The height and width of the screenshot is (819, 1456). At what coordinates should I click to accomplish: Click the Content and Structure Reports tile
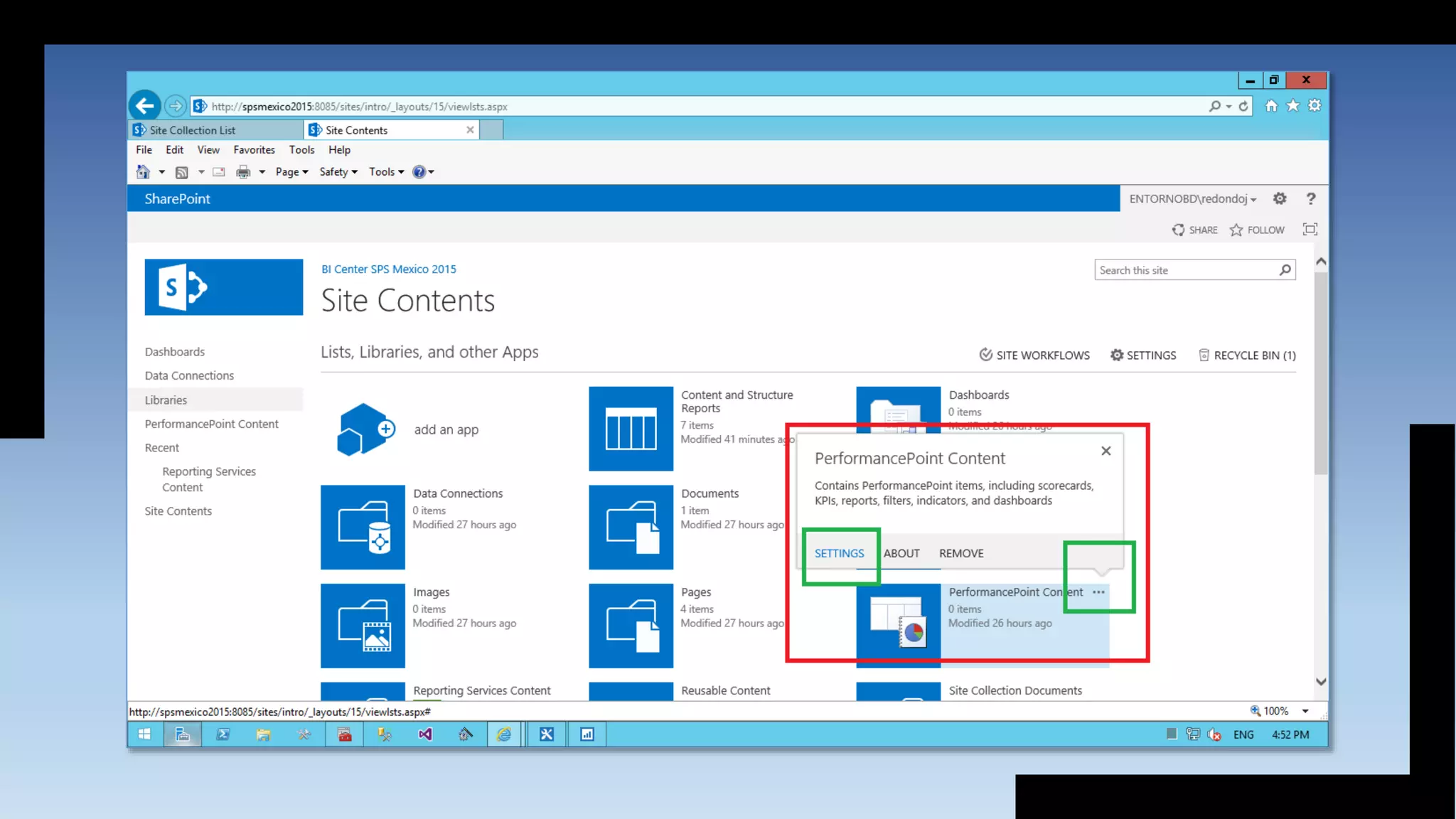pos(631,429)
